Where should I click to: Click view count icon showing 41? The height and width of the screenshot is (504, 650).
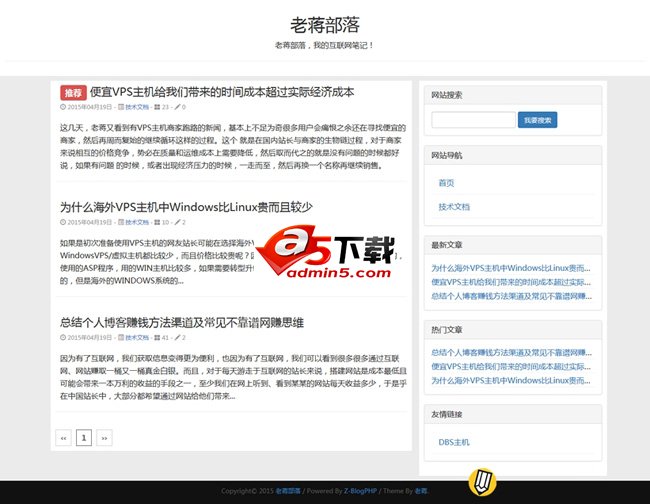coord(157,337)
